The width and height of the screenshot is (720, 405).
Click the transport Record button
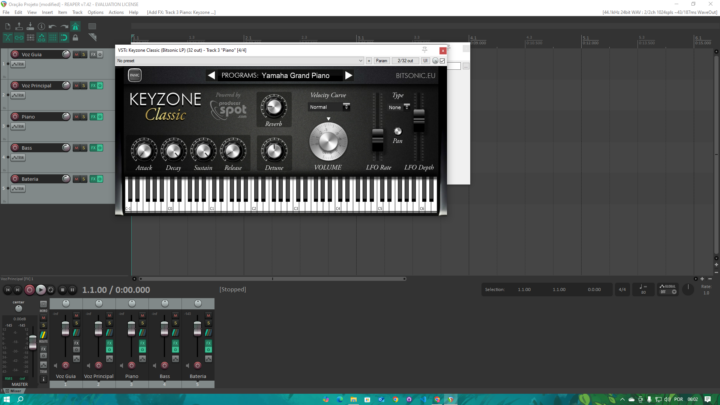(29, 290)
